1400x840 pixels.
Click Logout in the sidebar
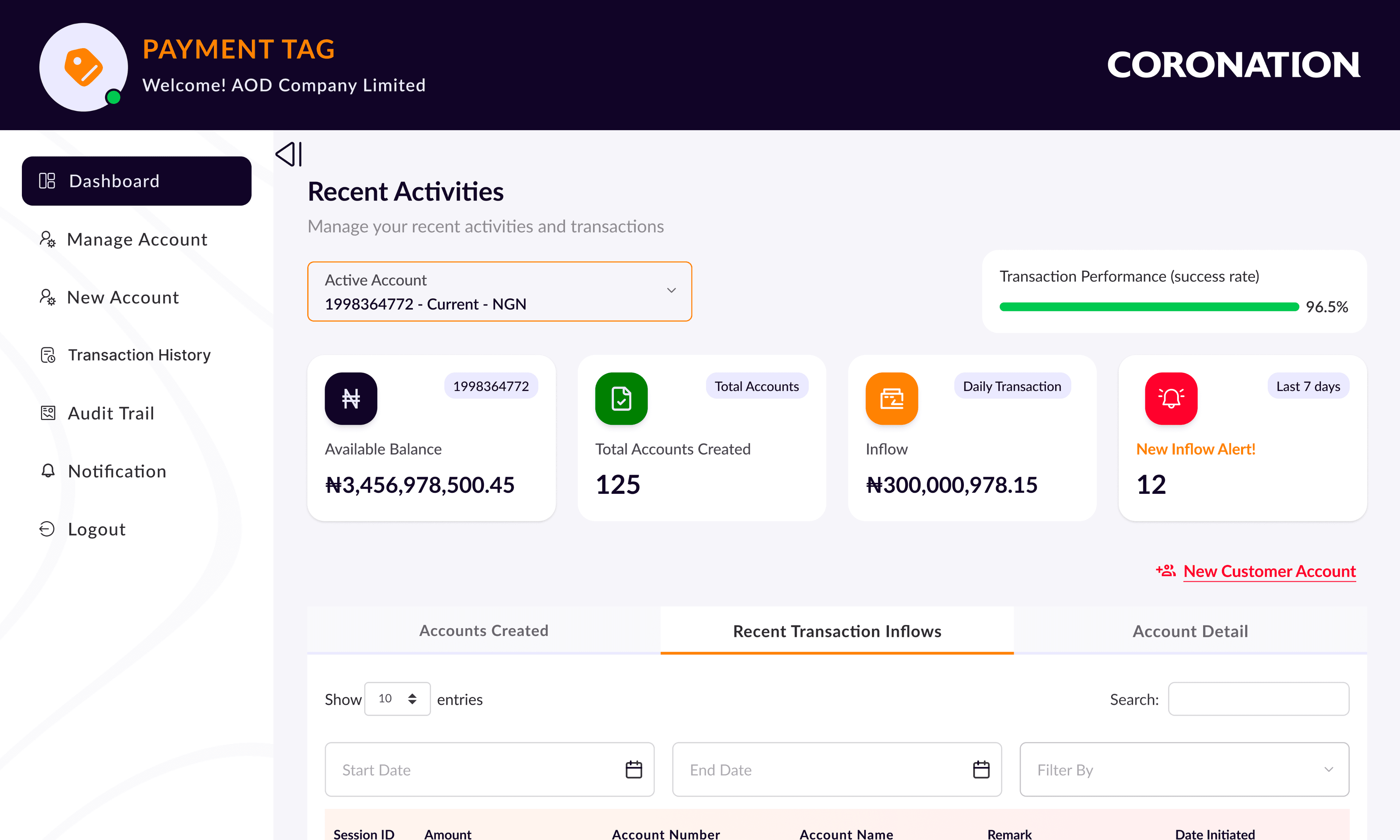pyautogui.click(x=96, y=529)
